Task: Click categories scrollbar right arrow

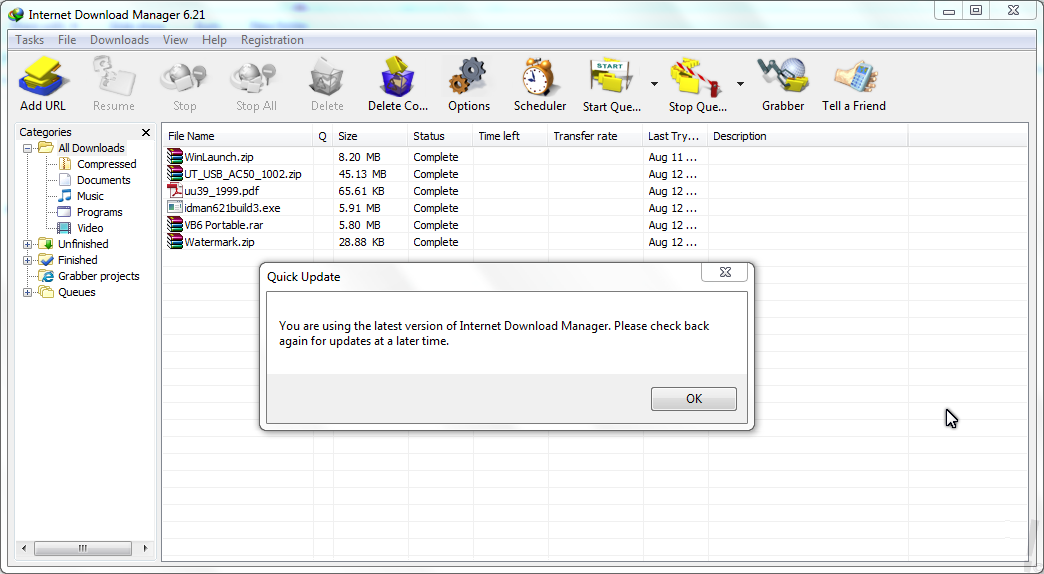Action: [x=146, y=549]
